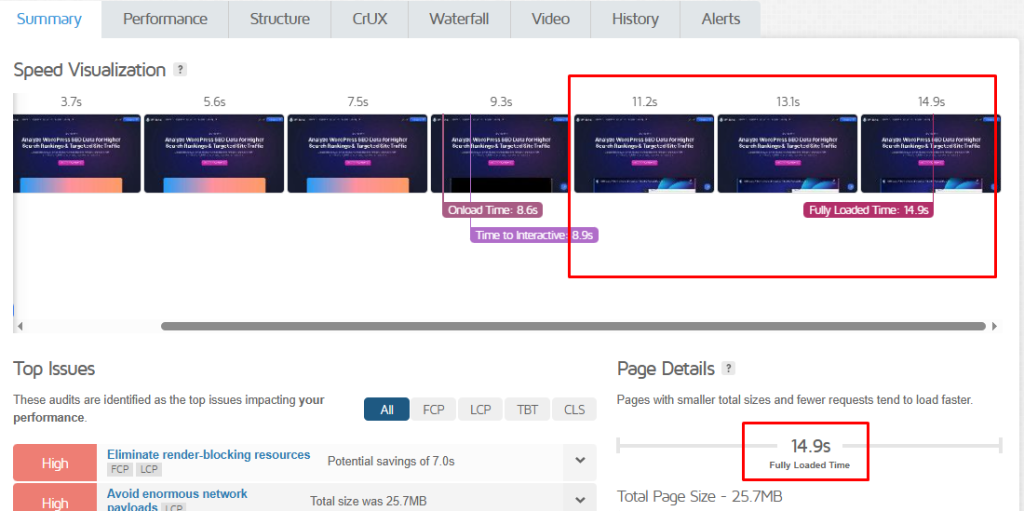Select the 3.7s filmstrip screenshot

(x=77, y=154)
